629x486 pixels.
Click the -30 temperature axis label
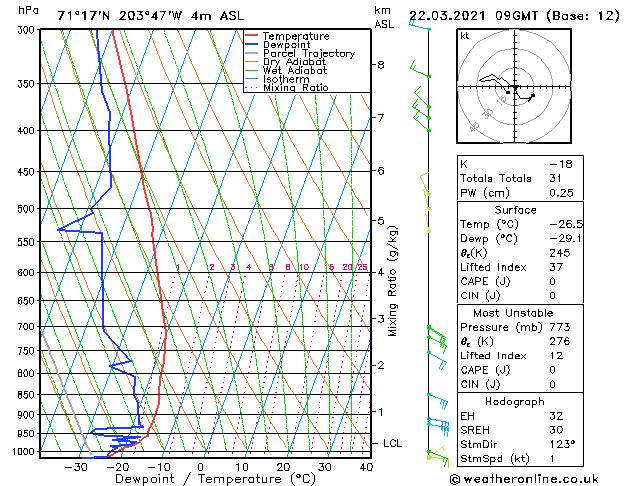(x=76, y=467)
